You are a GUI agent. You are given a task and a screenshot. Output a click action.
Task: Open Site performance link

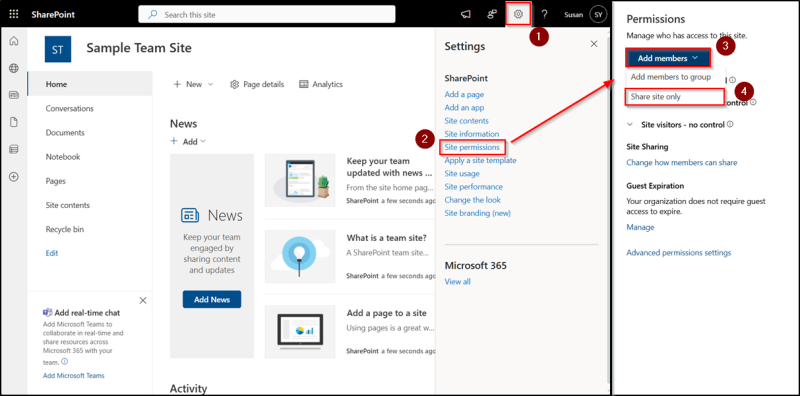(473, 187)
